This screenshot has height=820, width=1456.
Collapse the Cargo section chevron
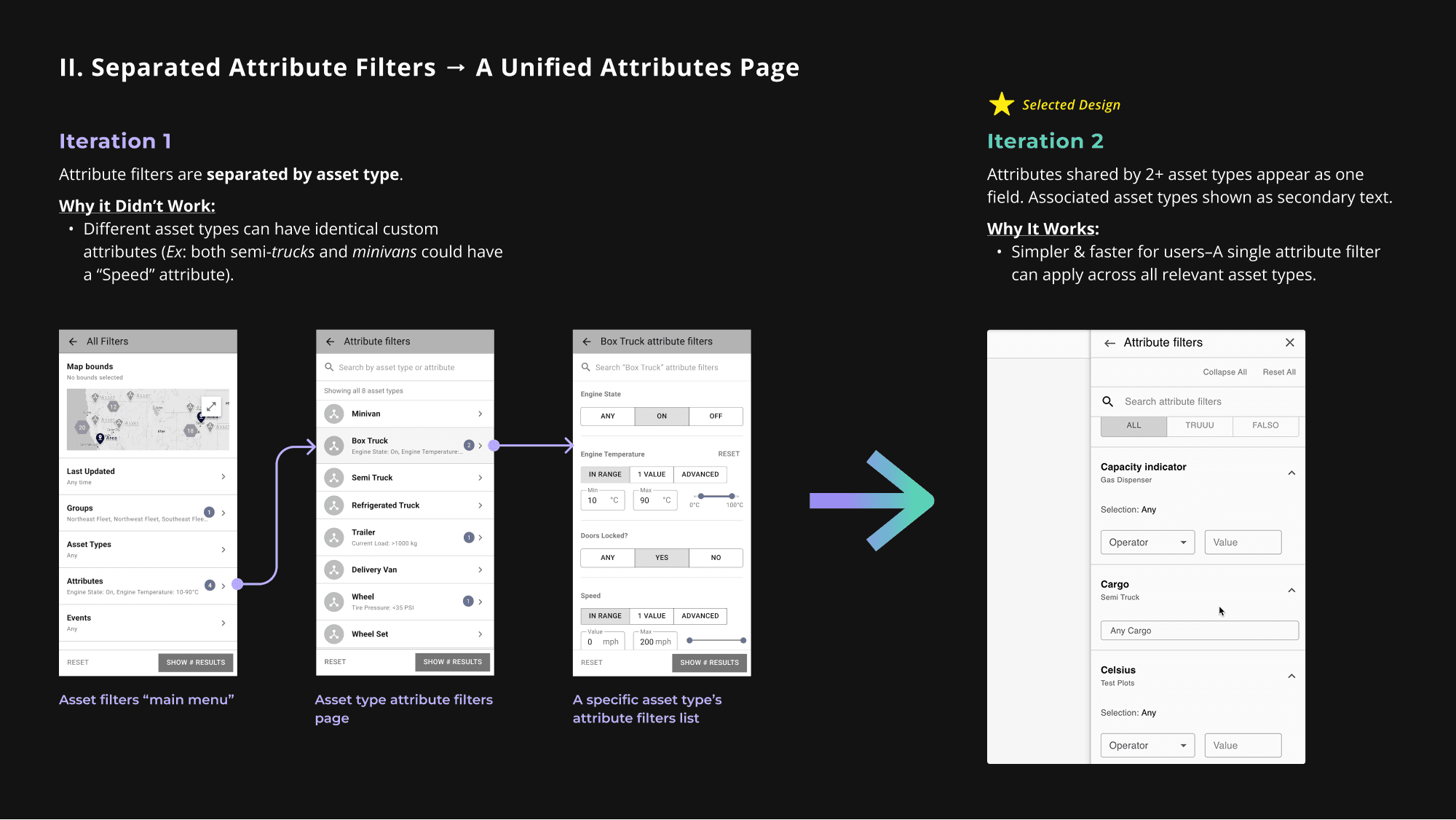[x=1291, y=590]
